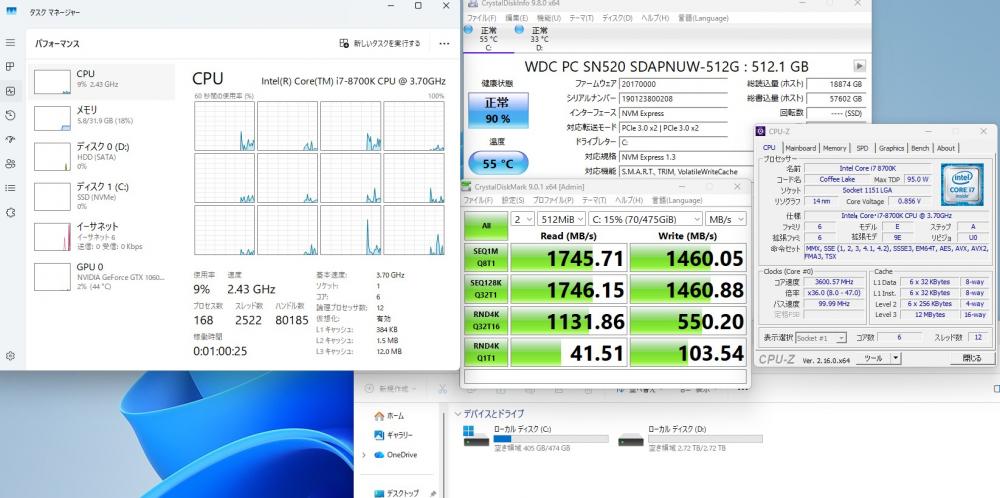1000x498 pixels.
Task: Open ローカル ディスク (D:) drive in Explorer
Action: click(x=691, y=439)
